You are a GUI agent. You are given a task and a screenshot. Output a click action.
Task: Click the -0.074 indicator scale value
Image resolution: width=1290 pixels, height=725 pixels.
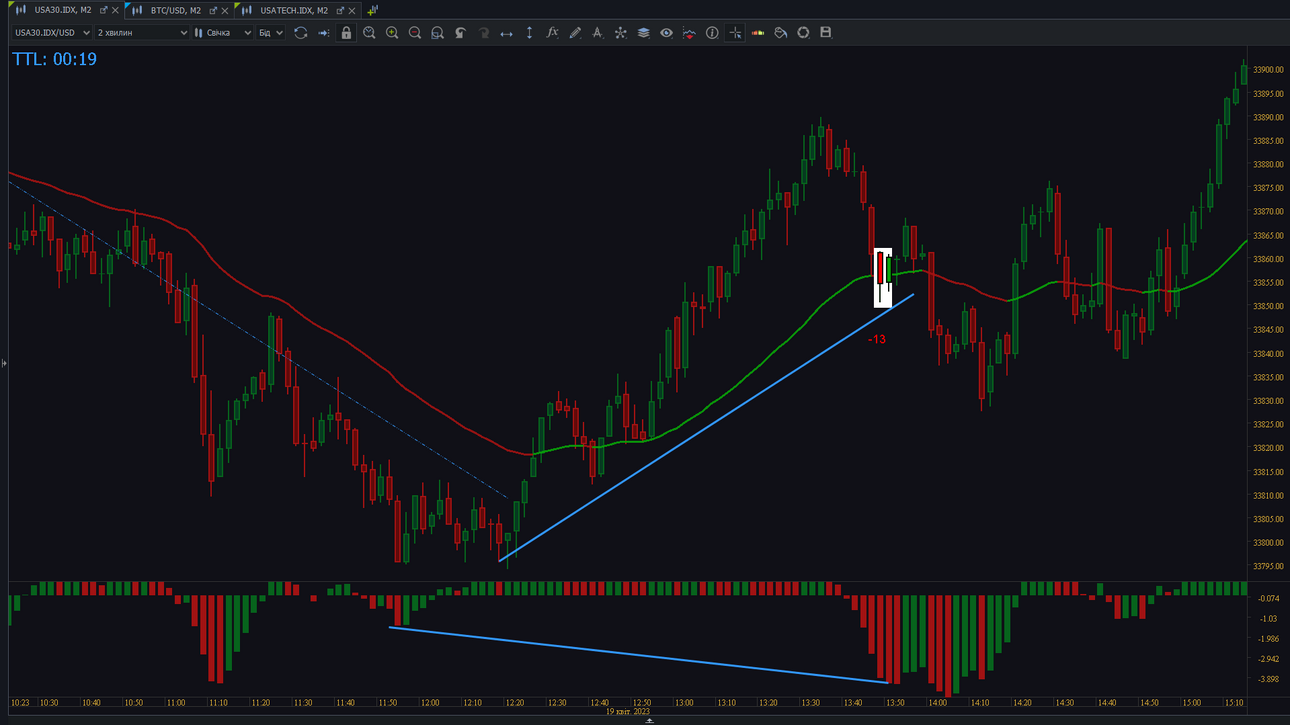tap(1268, 599)
